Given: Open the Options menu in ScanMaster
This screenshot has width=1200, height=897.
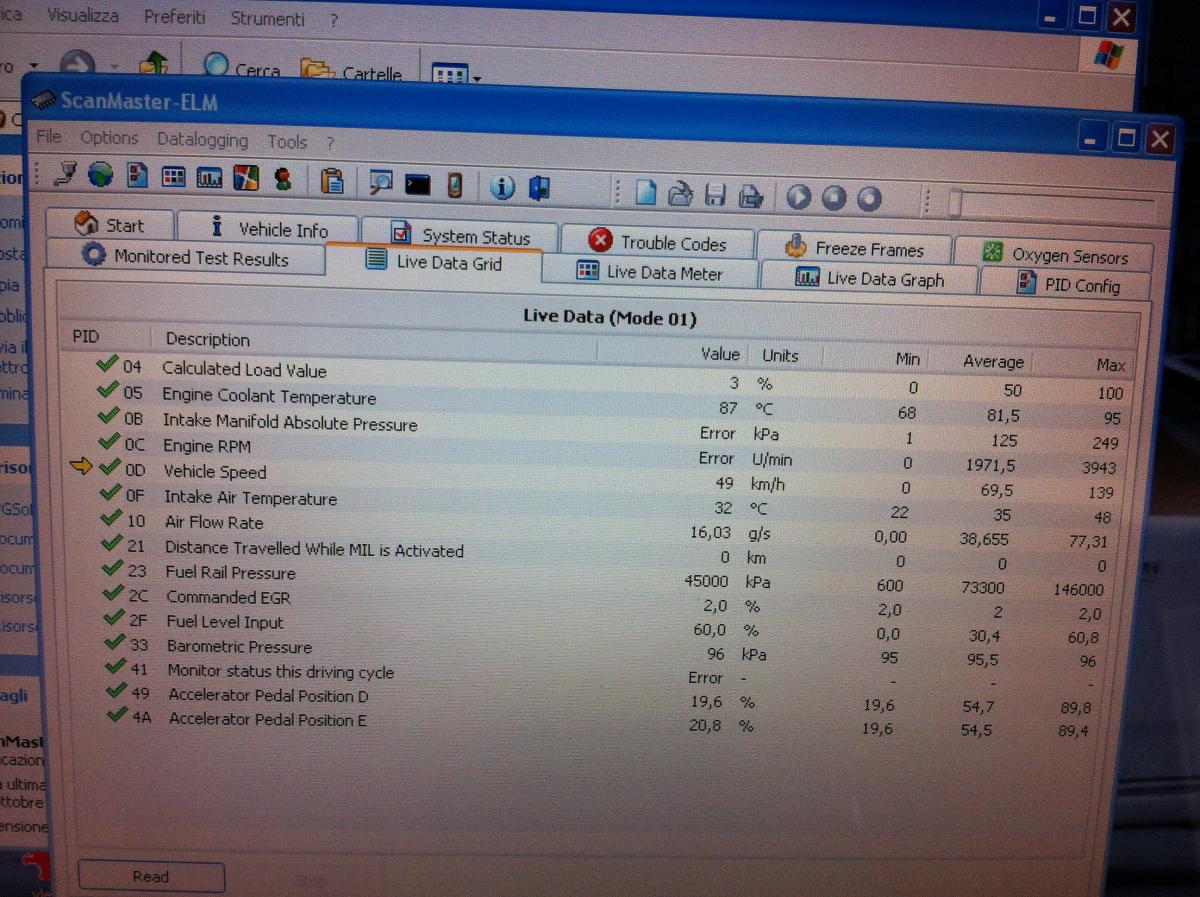Looking at the screenshot, I should pos(109,138).
